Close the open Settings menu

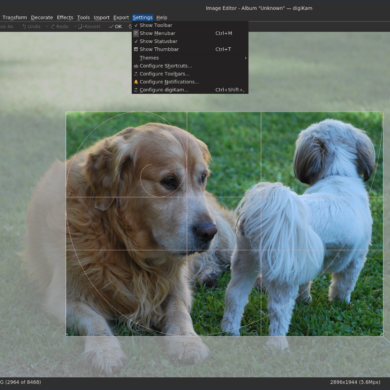pyautogui.click(x=142, y=17)
